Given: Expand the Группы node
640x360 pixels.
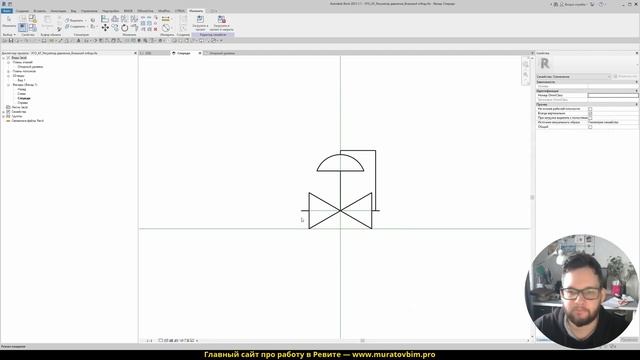Looking at the screenshot, I should tap(4, 116).
